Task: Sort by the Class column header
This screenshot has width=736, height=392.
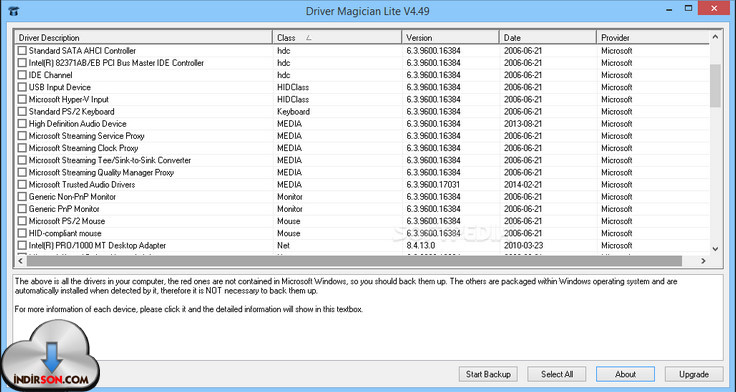Action: tap(337, 38)
